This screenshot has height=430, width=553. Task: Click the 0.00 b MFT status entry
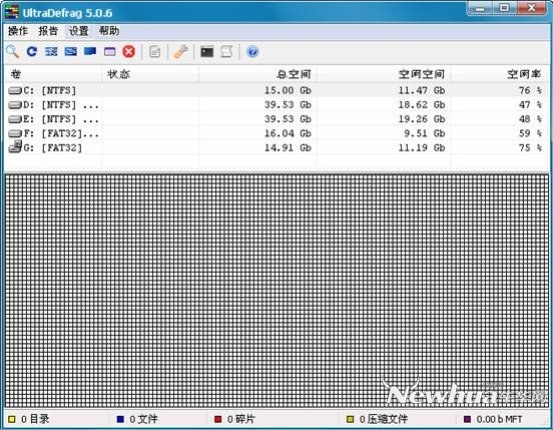click(x=493, y=419)
